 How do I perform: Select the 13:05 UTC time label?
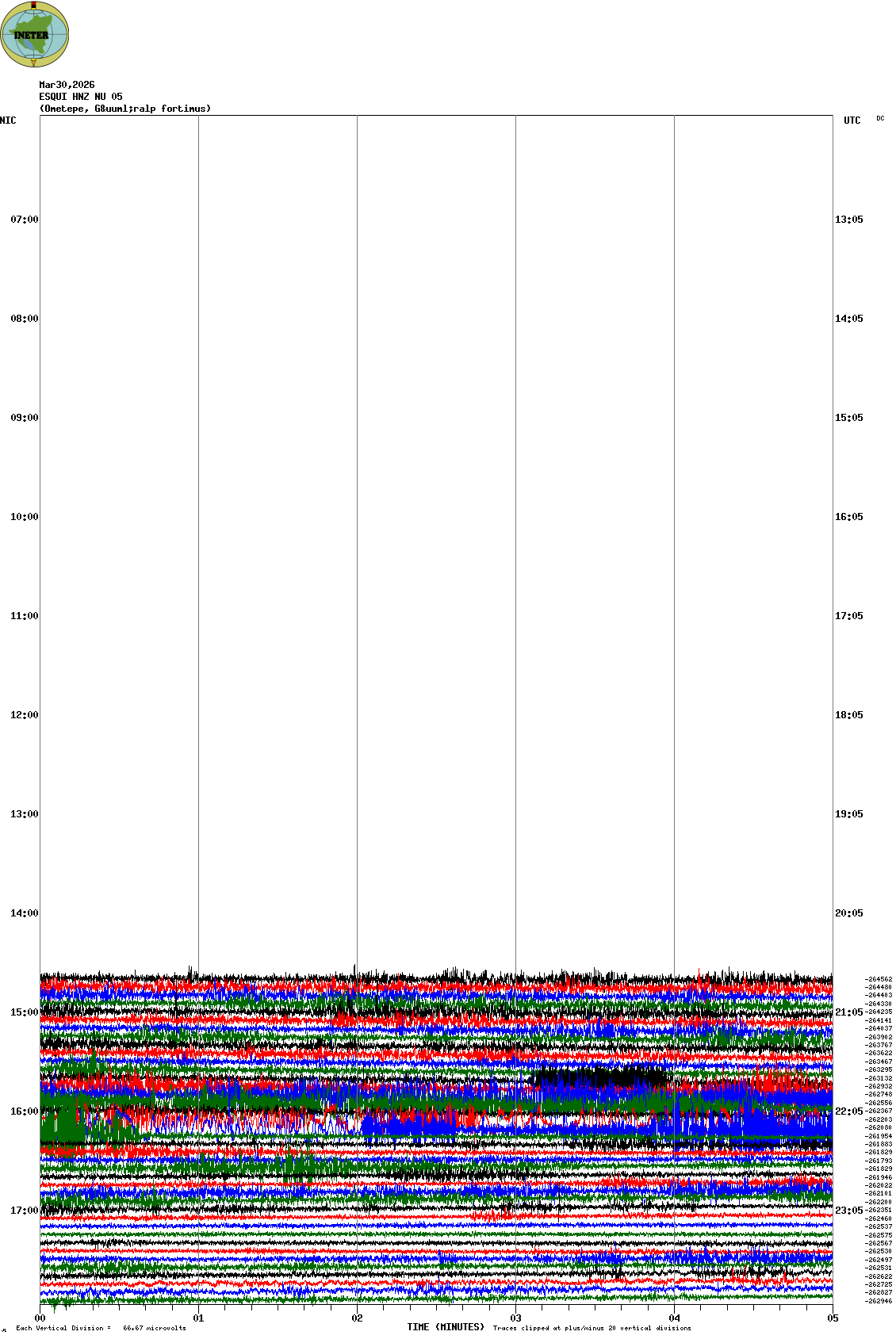point(848,220)
